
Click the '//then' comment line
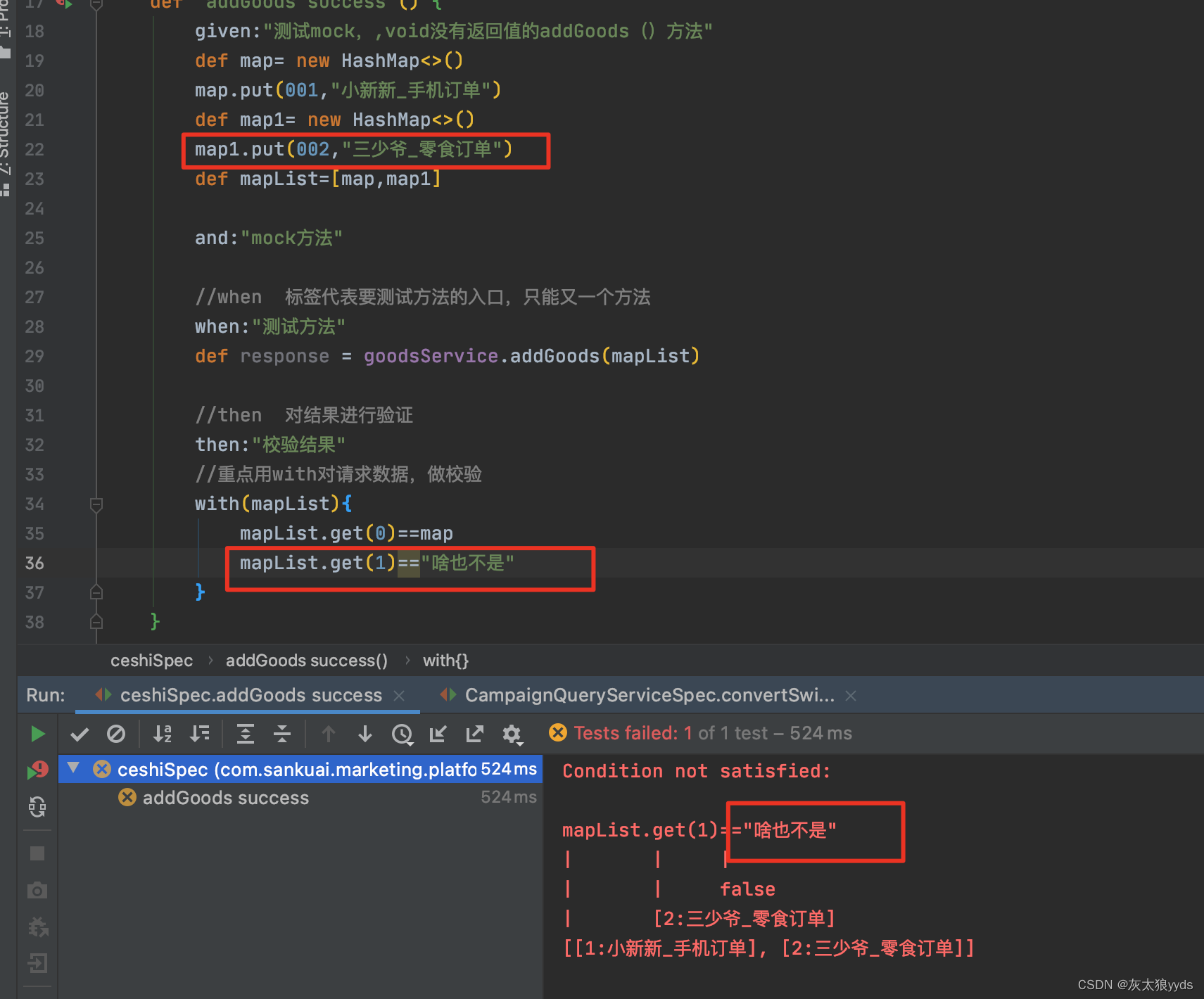point(304,415)
